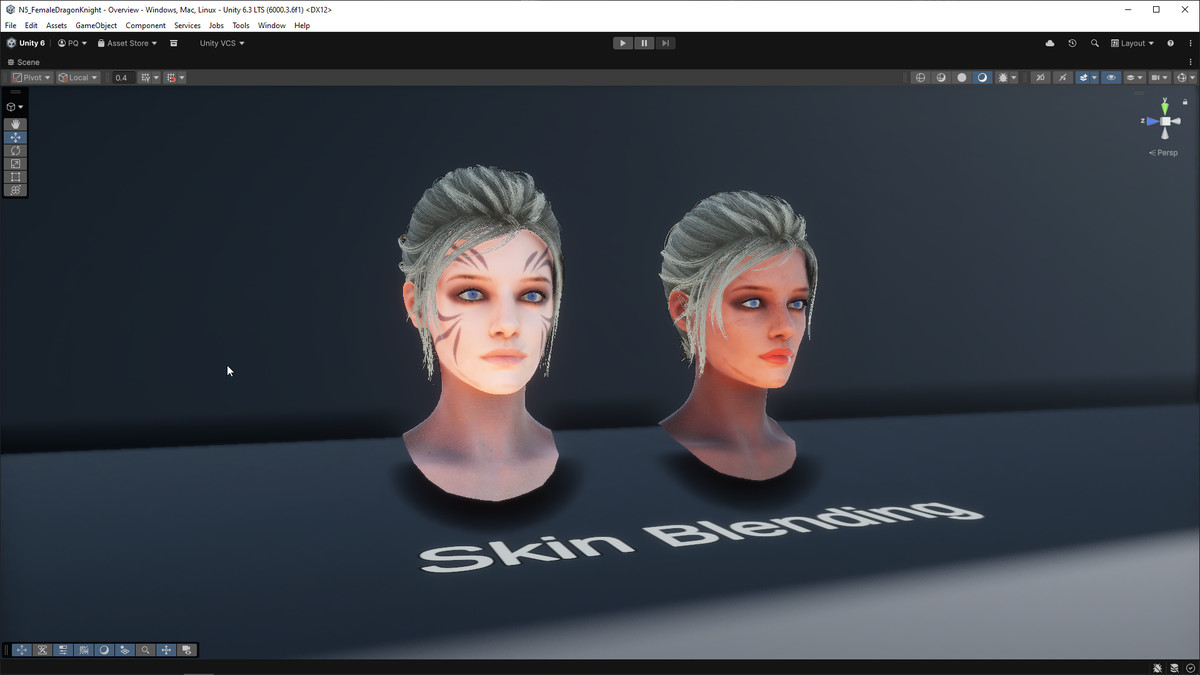Select the Rect transform tool
Viewport: 1200px width, 675px height.
pos(15,177)
